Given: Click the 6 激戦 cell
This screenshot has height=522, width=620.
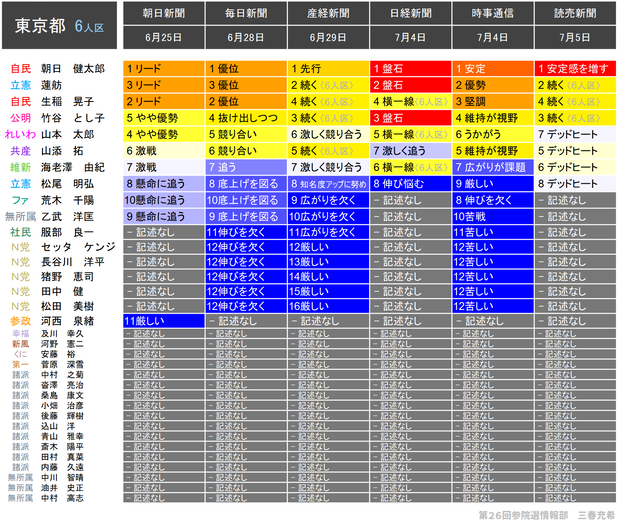Looking at the screenshot, I should (164, 151).
